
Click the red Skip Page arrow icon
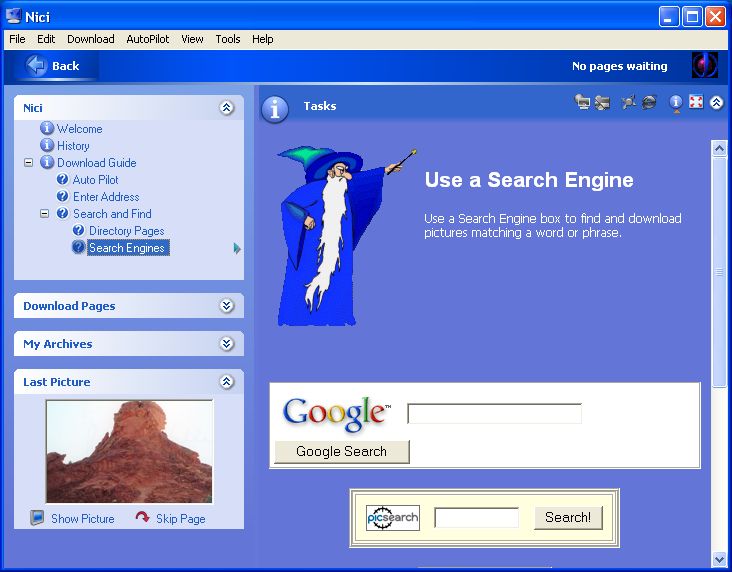(x=142, y=517)
